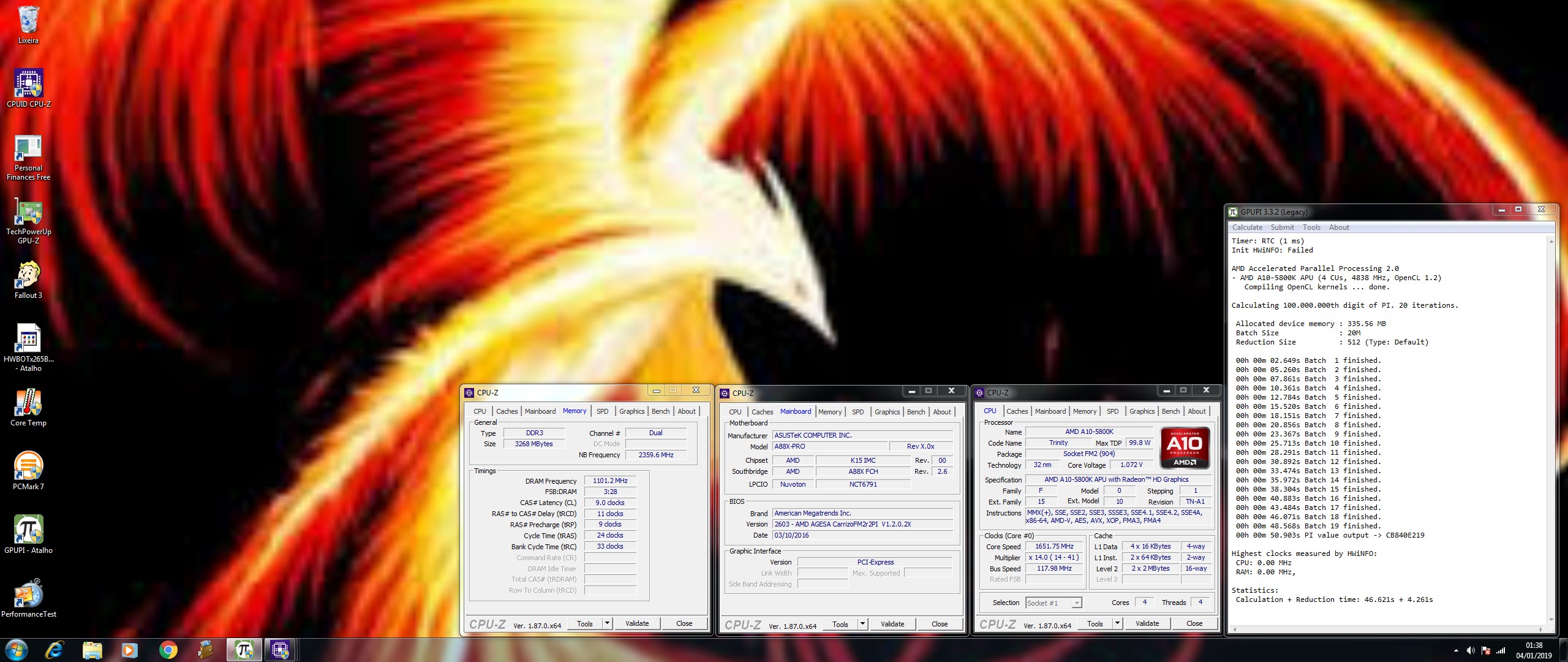Launch Google Chrome from the taskbar
1568x662 pixels.
click(x=168, y=650)
